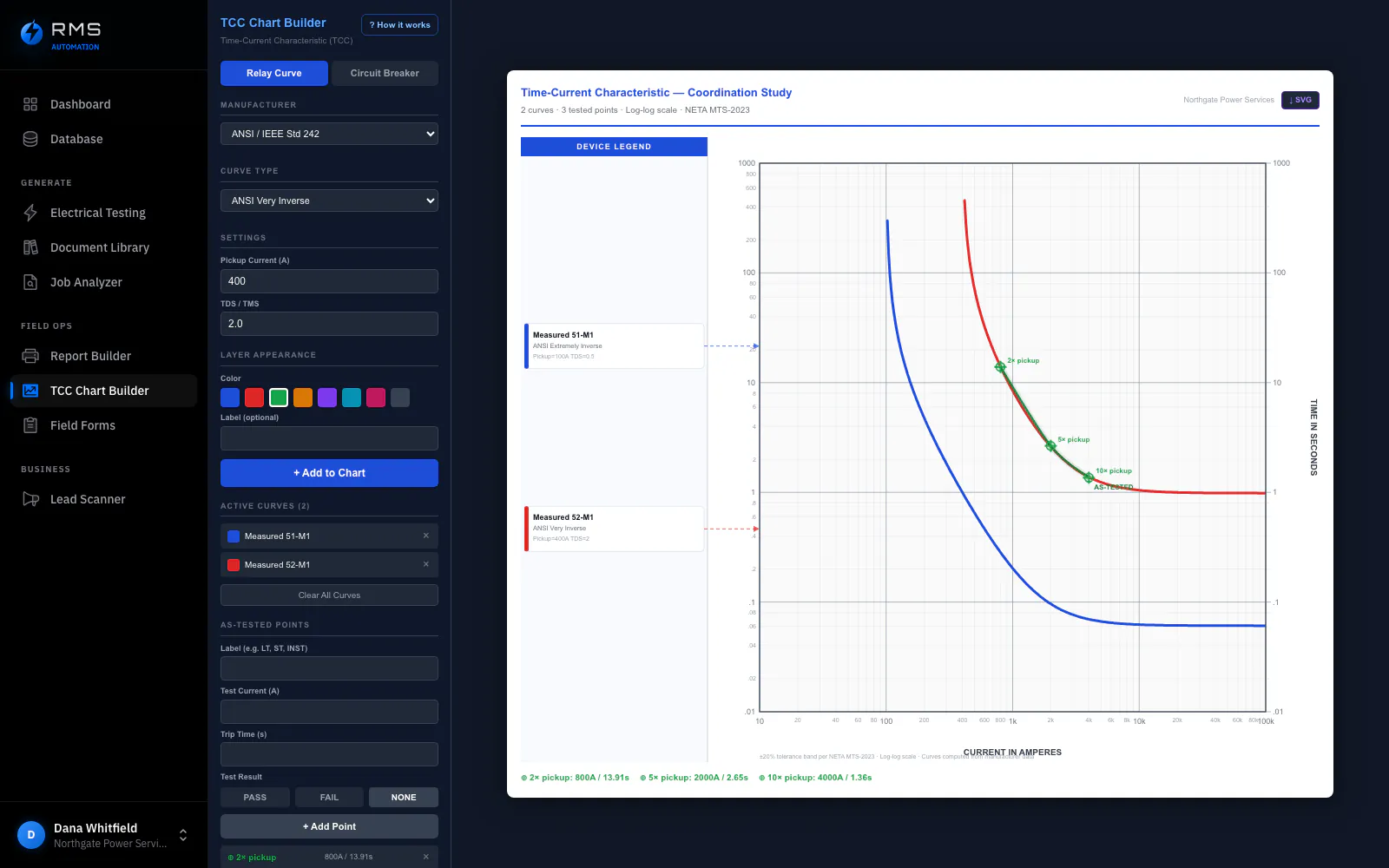The height and width of the screenshot is (868, 1389).
Task: Pick the purple layer color swatch
Action: [327, 398]
